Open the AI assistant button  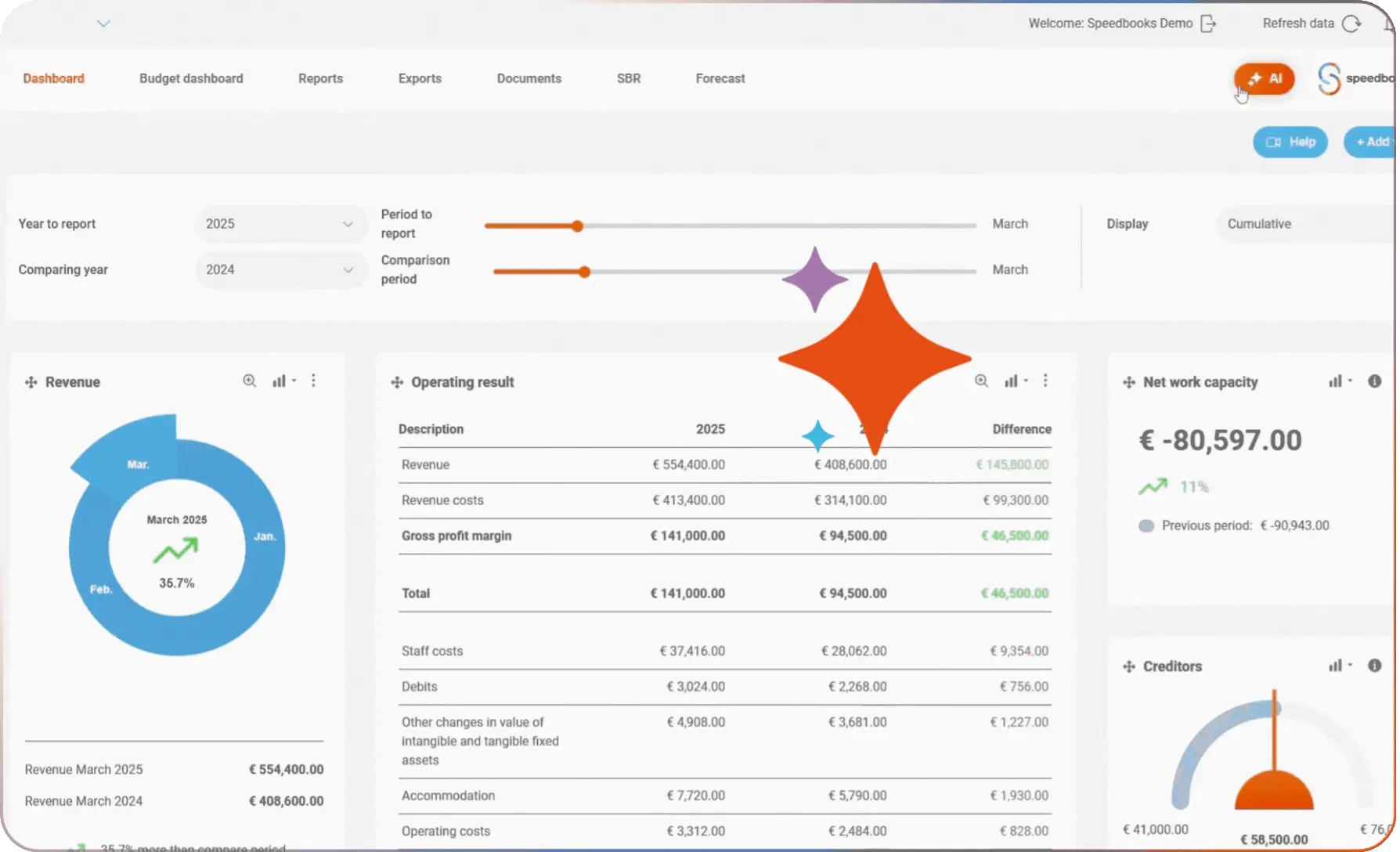[1264, 78]
